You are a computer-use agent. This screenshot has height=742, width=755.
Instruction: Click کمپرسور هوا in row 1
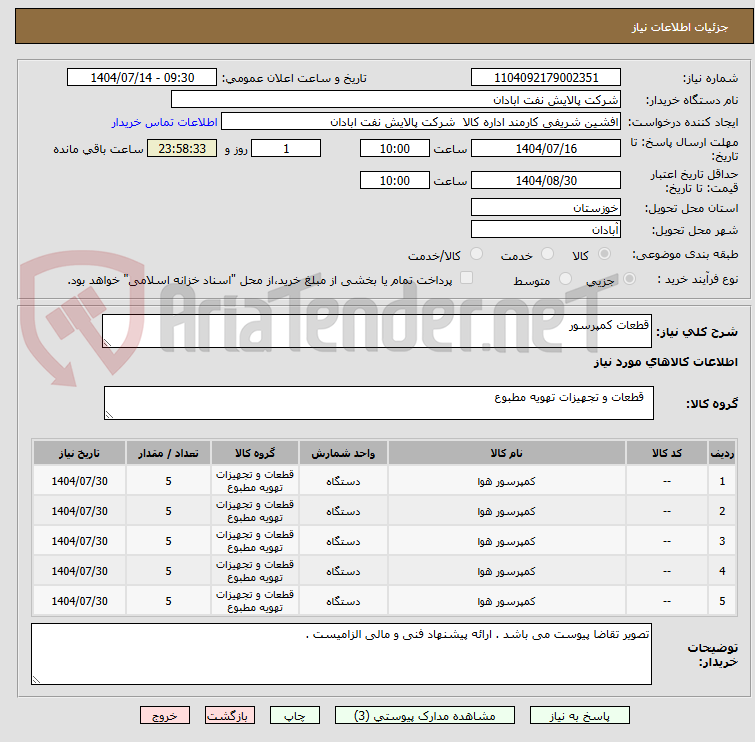click(507, 481)
